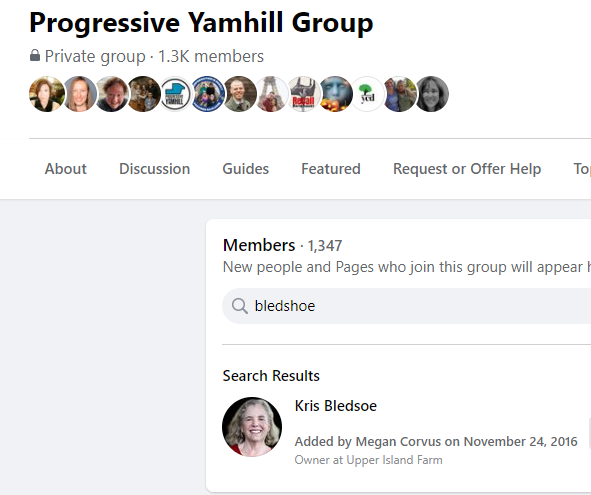Switch to the Discussion tab
Screen dimensions: 591x495
[x=155, y=169]
